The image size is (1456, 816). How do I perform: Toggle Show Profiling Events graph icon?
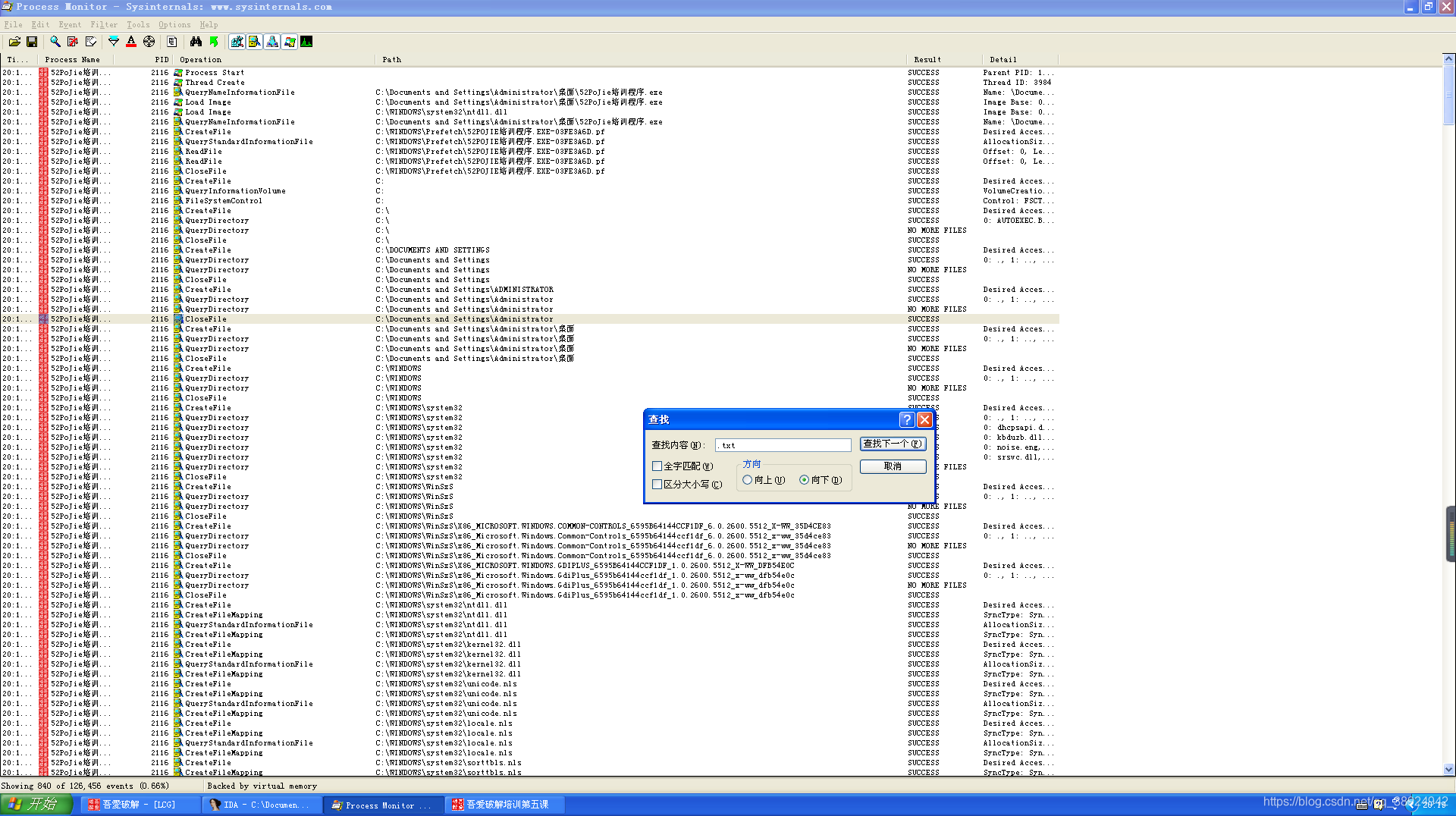click(x=306, y=42)
